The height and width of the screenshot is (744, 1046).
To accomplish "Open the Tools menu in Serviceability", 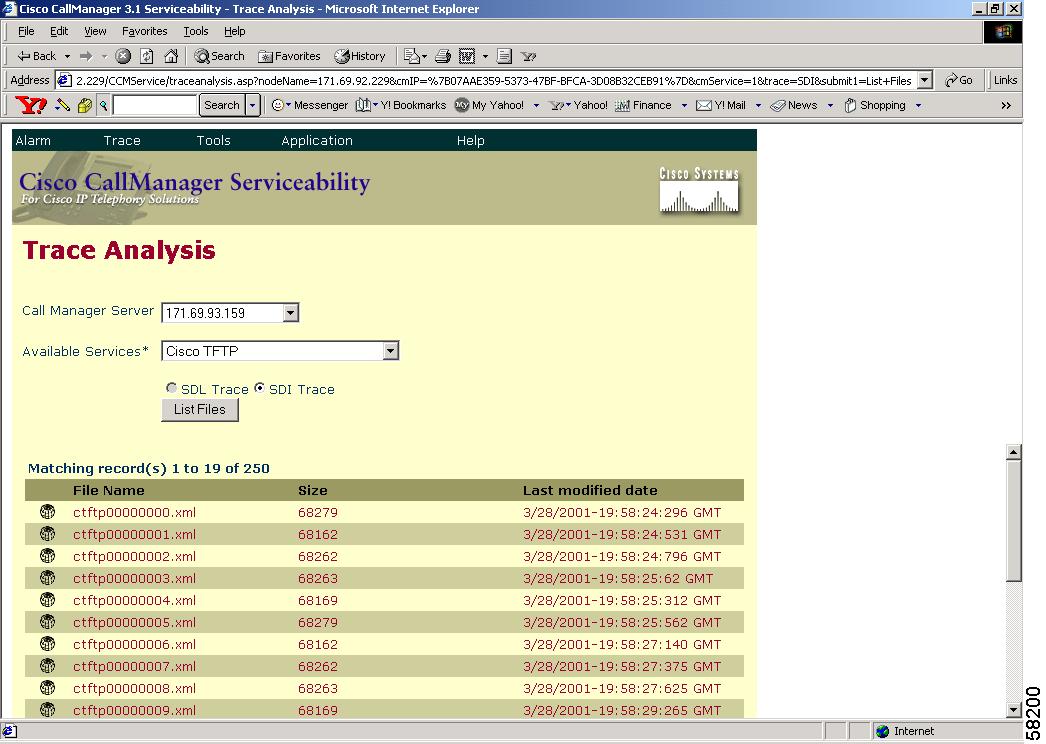I will coord(213,140).
